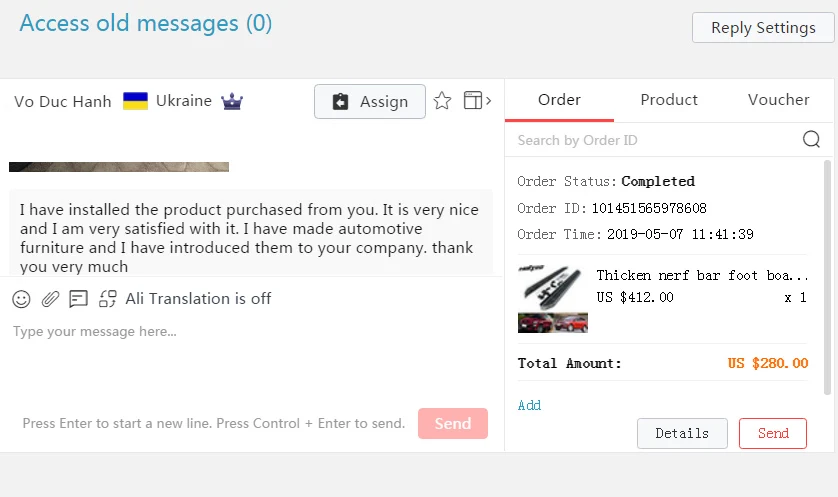Open the emoji picker
This screenshot has width=838, height=497.
coord(21,299)
